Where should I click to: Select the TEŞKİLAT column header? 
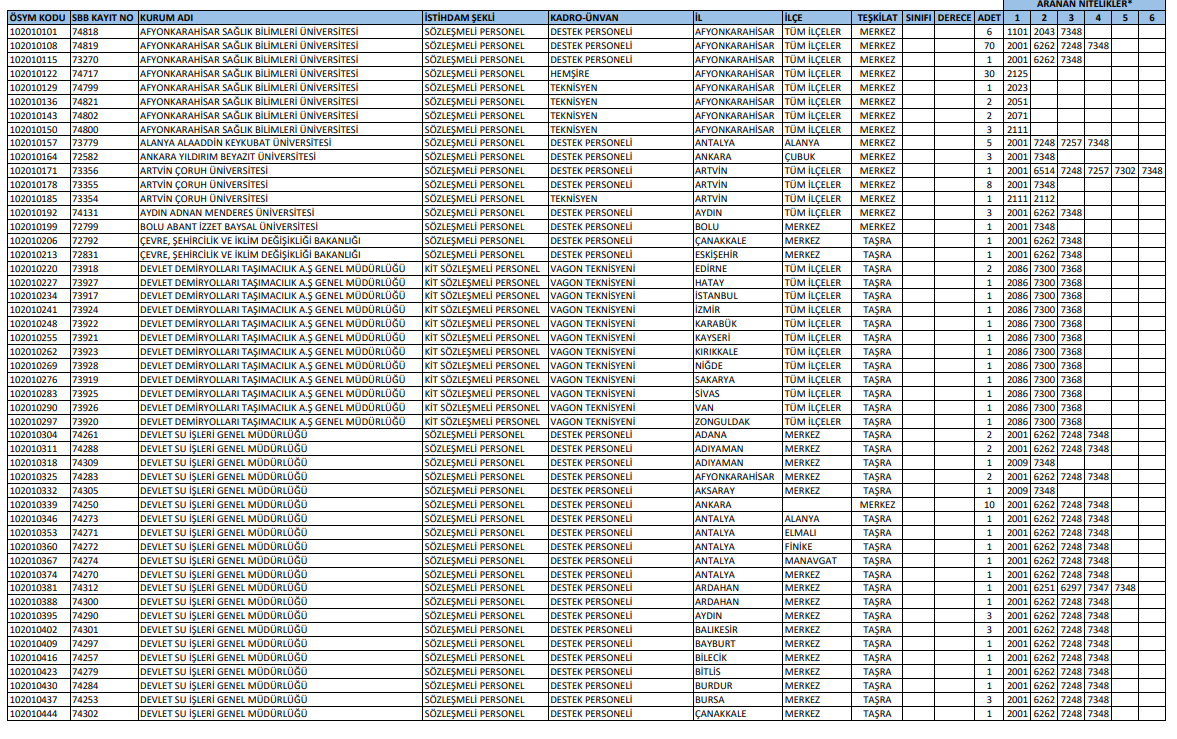click(x=877, y=18)
